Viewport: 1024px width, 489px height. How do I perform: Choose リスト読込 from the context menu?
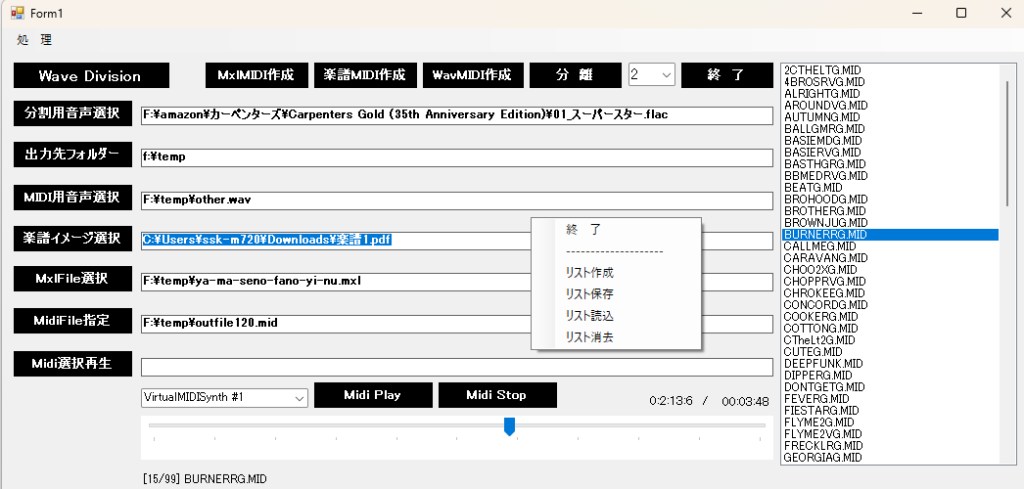click(589, 315)
